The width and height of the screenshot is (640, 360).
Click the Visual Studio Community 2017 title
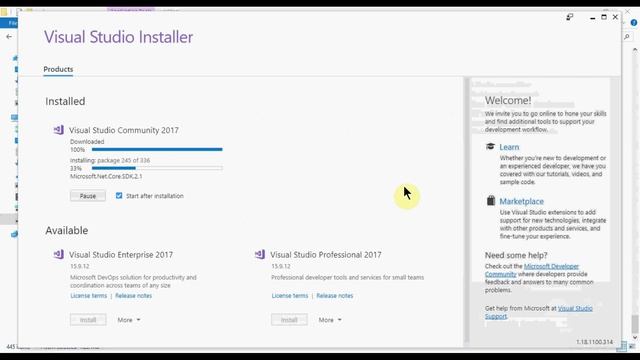[124, 130]
